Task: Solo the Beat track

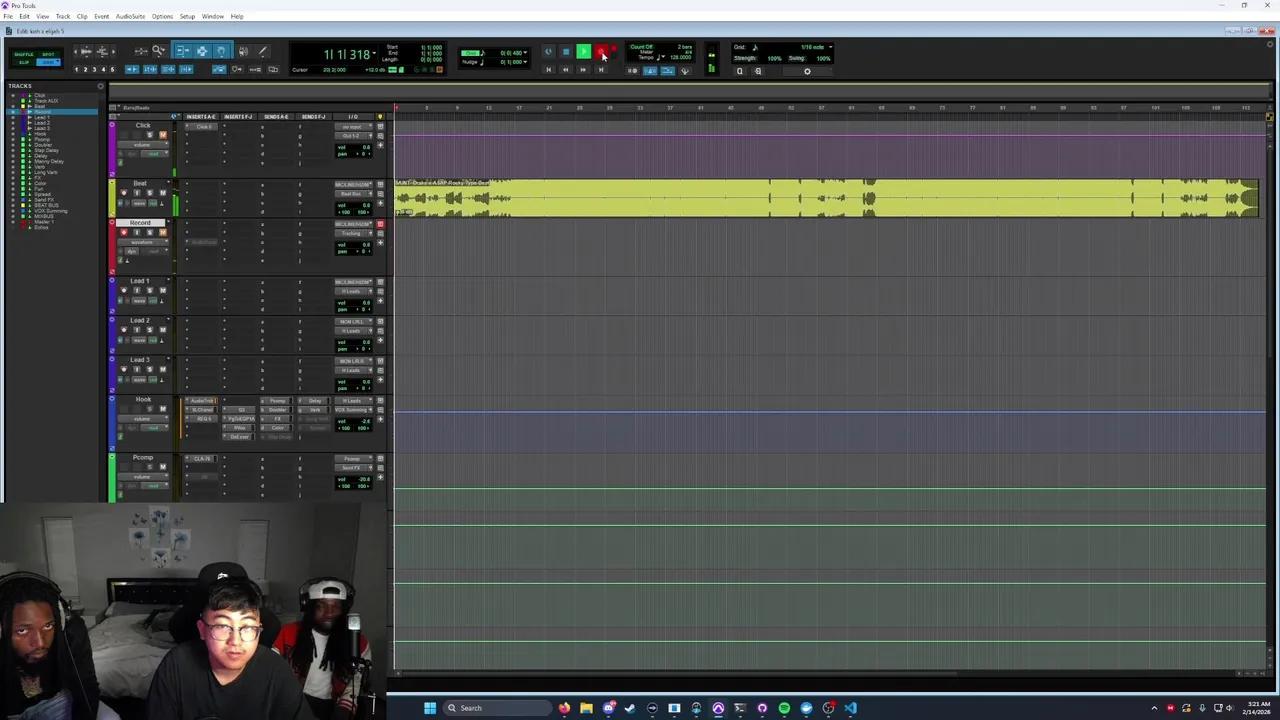Action: (x=150, y=193)
